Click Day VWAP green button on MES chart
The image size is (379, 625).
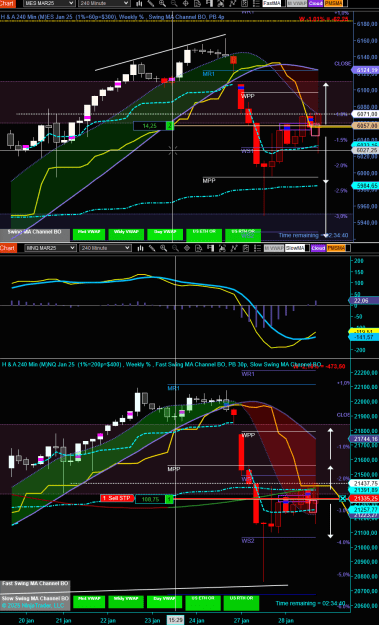(165, 234)
